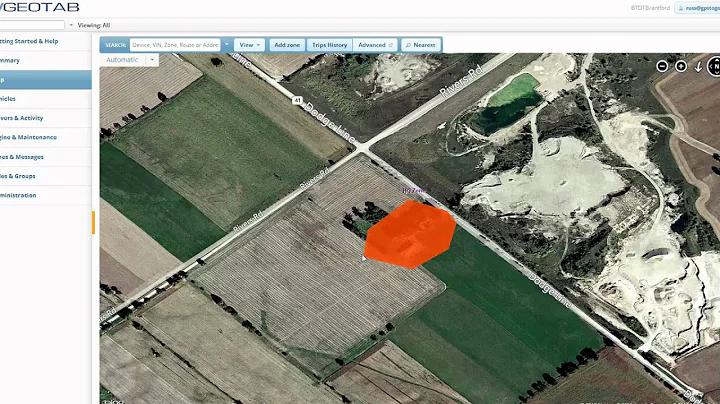
Task: Open the Advanced options button
Action: 375,45
